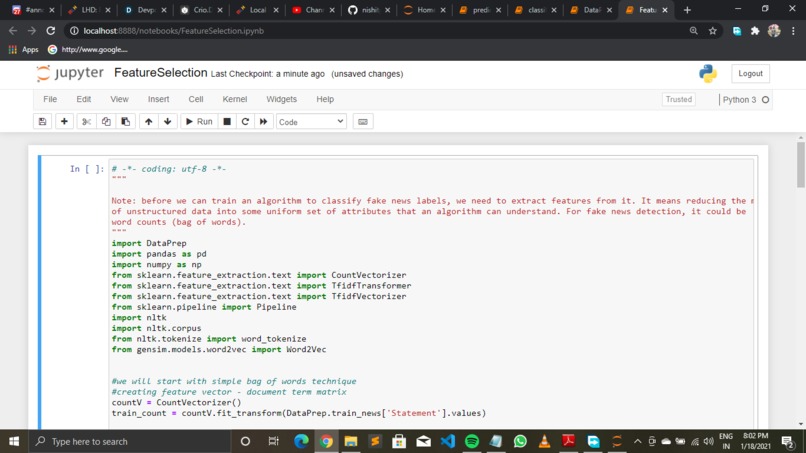Click the taskbar volume icon
Screen dimensions: 806x453
point(709,441)
